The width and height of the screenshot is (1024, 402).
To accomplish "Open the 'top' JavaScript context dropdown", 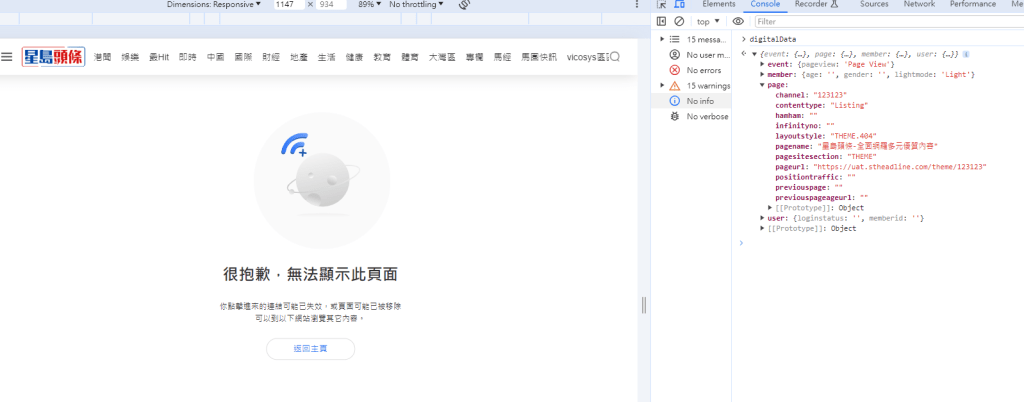I will click(709, 21).
